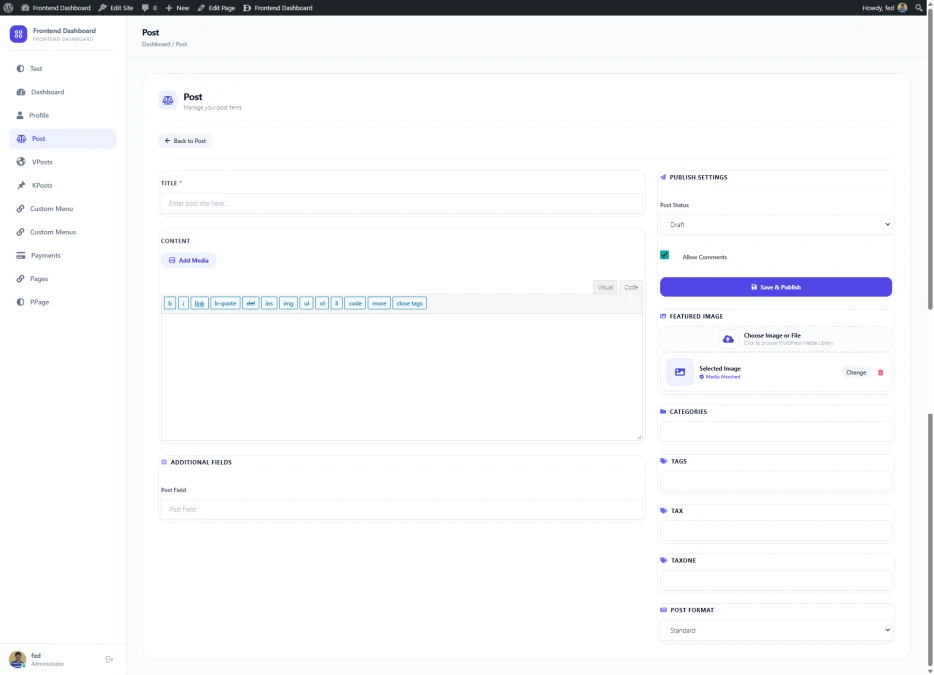The image size is (934, 675).
Task: Open the Post Format dropdown
Action: [x=776, y=630]
